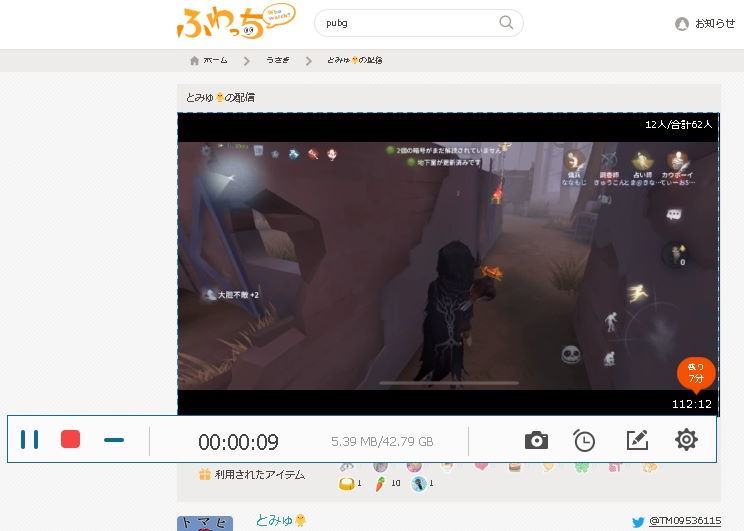Open とみゆの配信 breadcrumb
Viewport: 744px width, 531px height.
[354, 60]
